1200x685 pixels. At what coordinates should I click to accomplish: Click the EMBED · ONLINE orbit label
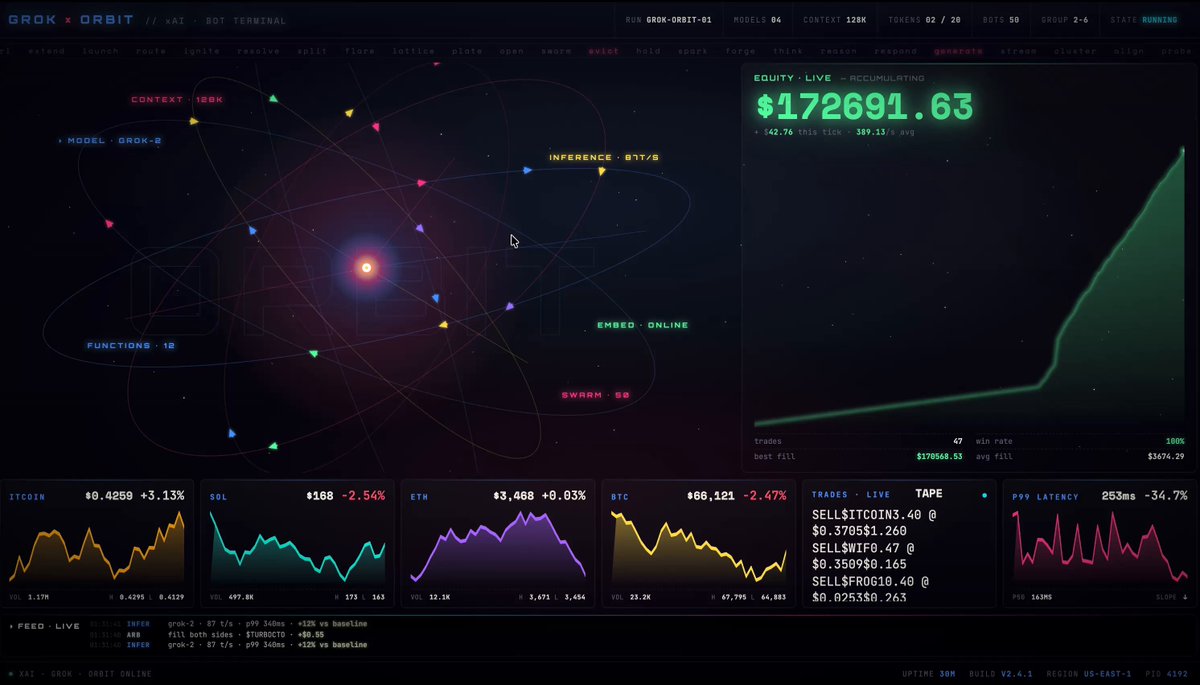click(x=643, y=325)
